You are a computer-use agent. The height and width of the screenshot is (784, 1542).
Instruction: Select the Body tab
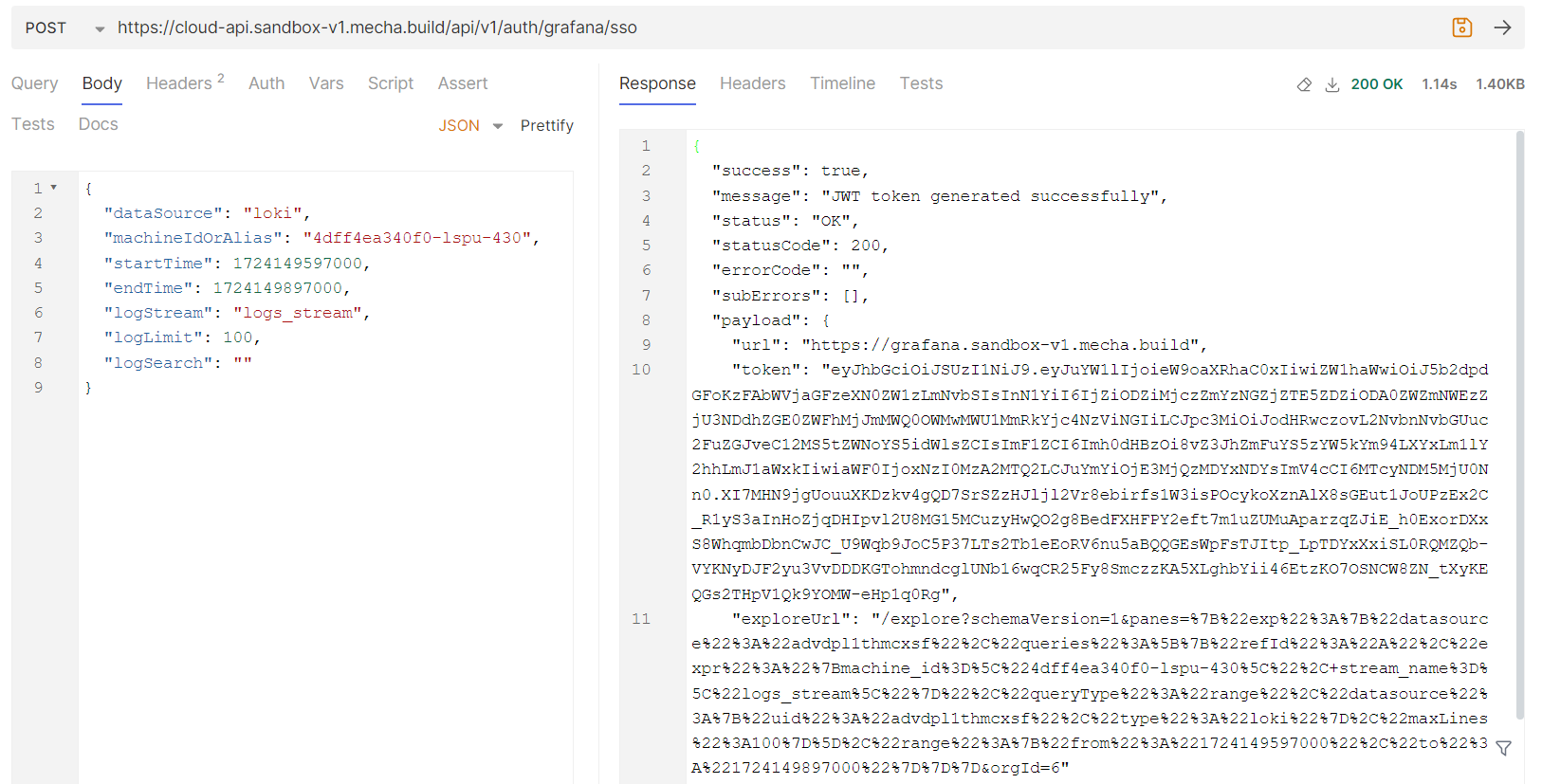102,83
